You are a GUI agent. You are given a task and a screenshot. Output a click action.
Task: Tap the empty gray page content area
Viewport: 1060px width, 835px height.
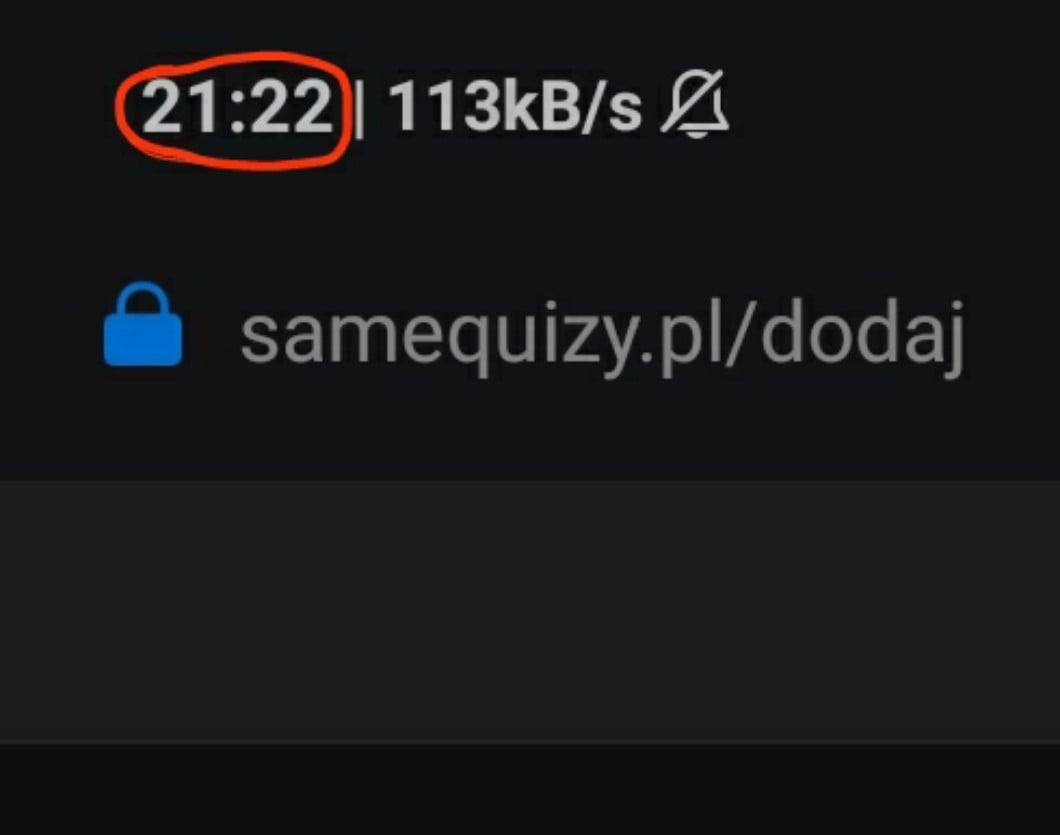(x=530, y=610)
